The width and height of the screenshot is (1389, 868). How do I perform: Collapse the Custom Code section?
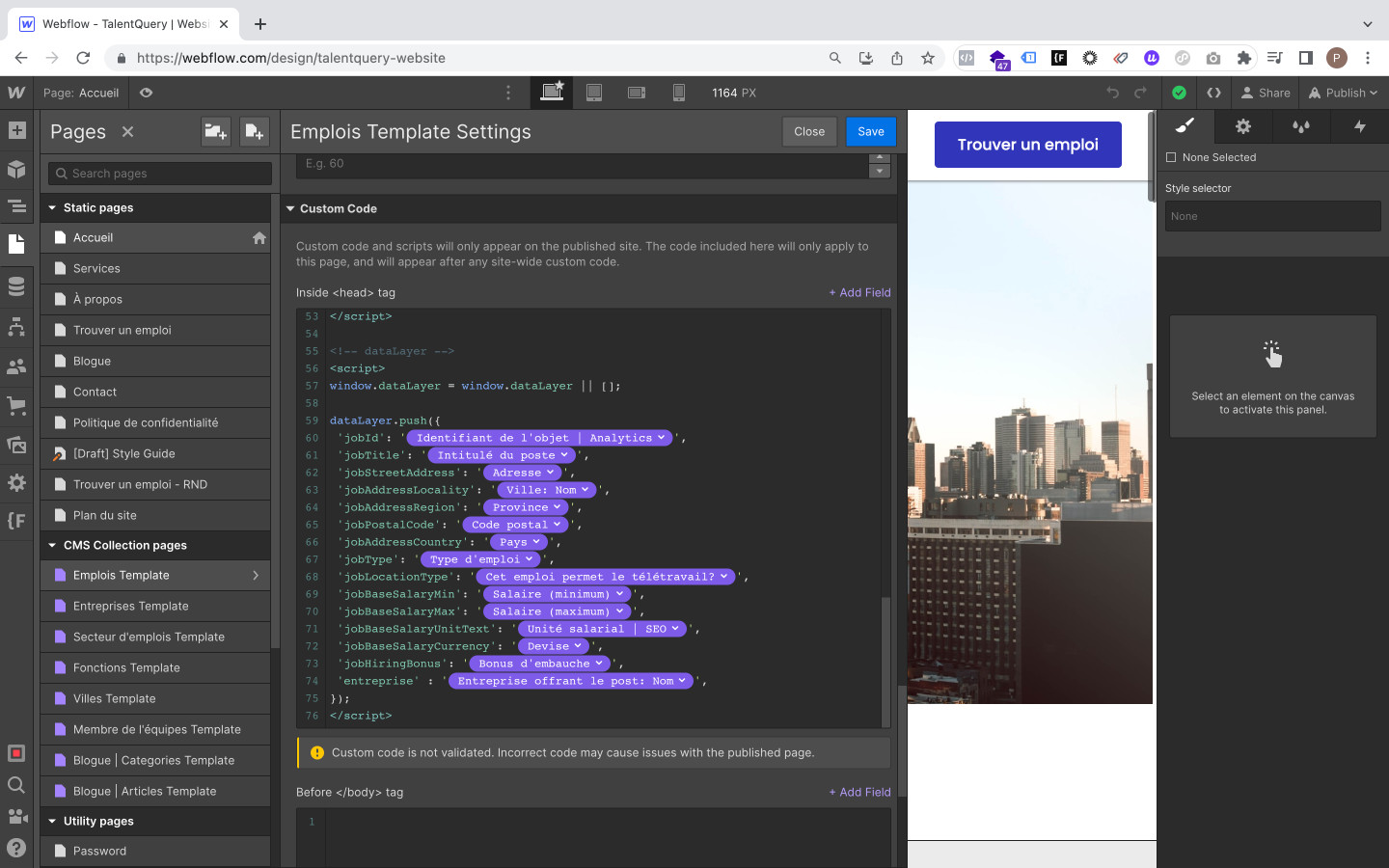click(290, 208)
